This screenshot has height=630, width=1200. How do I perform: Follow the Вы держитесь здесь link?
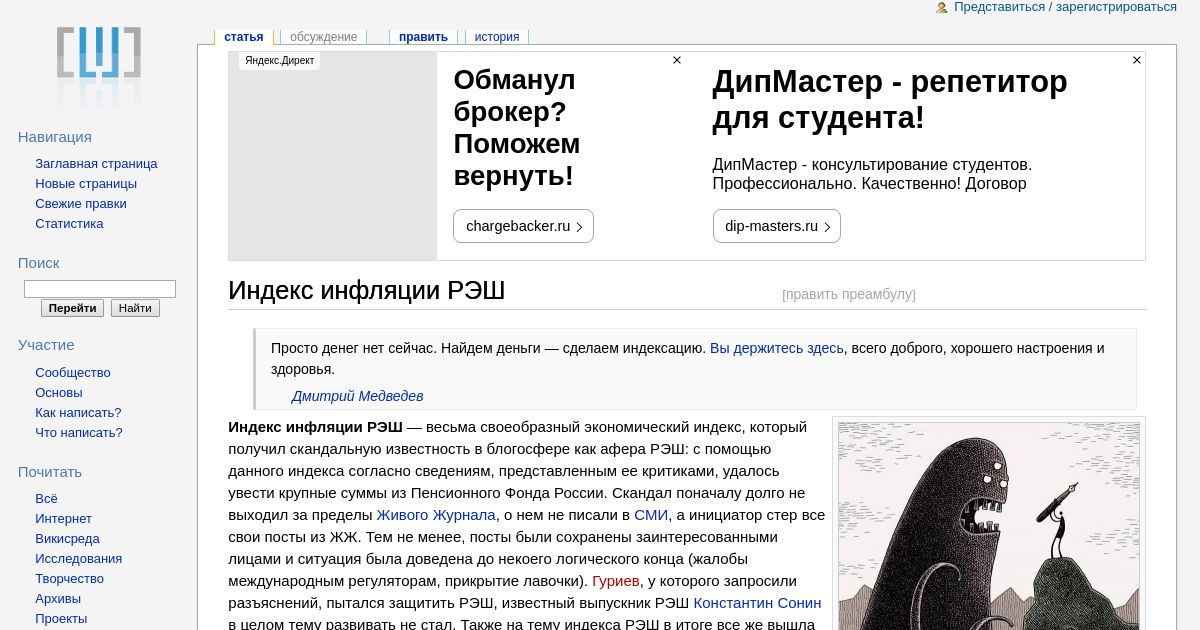[x=777, y=348]
